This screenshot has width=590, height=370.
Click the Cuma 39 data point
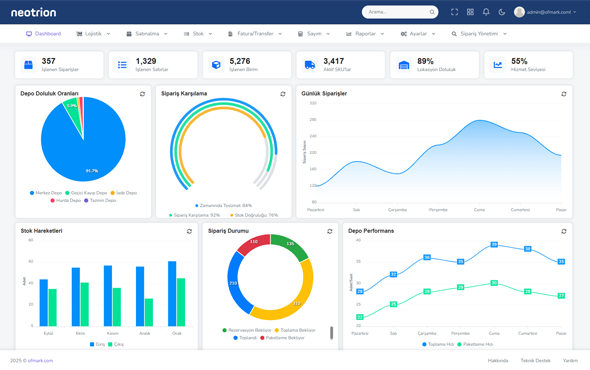pyautogui.click(x=494, y=245)
